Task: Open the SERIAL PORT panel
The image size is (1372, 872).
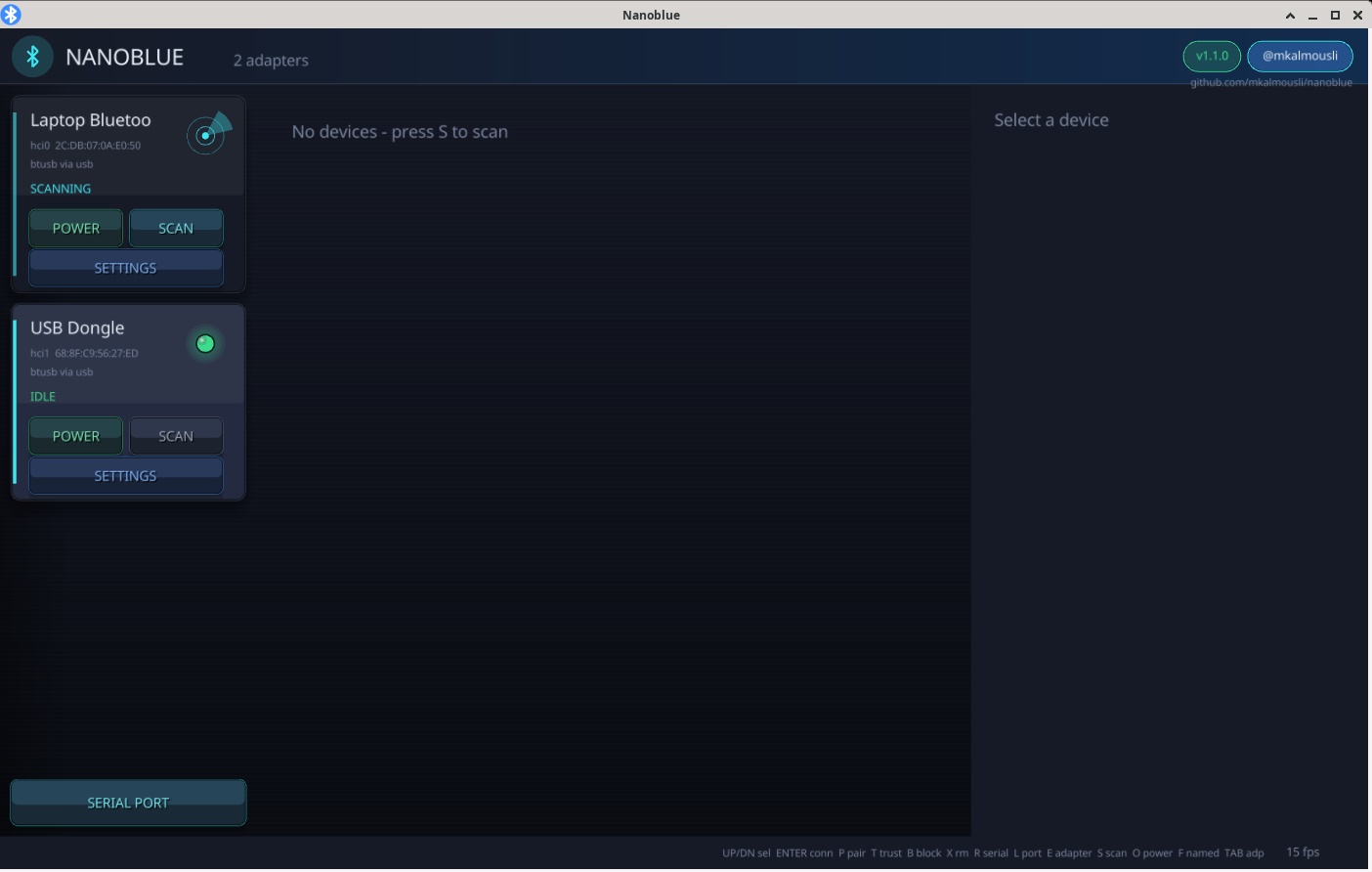Action: coord(128,803)
